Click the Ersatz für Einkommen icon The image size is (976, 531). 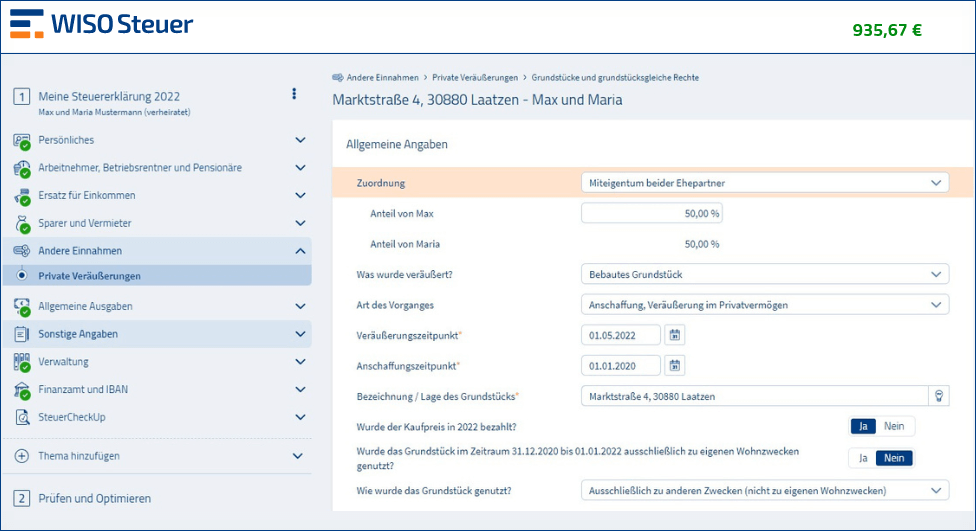click(22, 196)
